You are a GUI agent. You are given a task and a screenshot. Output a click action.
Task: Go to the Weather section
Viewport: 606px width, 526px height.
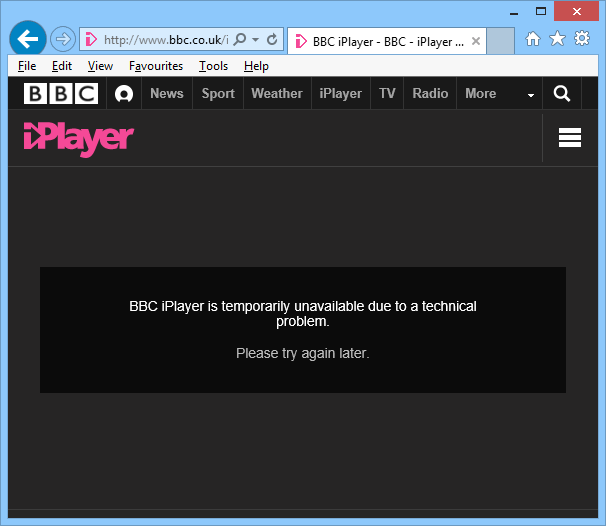pyautogui.click(x=277, y=94)
